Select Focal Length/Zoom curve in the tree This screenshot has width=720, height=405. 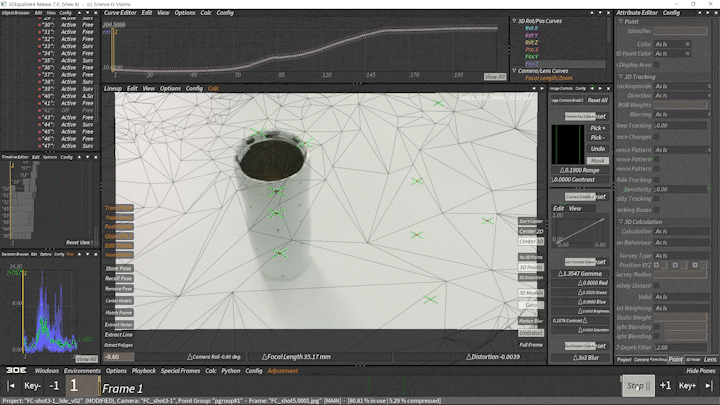click(x=549, y=78)
